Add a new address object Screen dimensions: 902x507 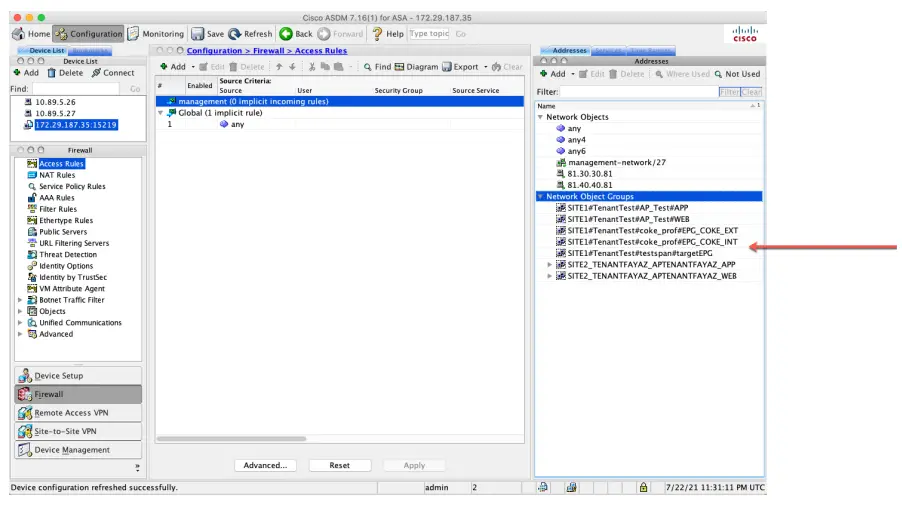coord(552,74)
